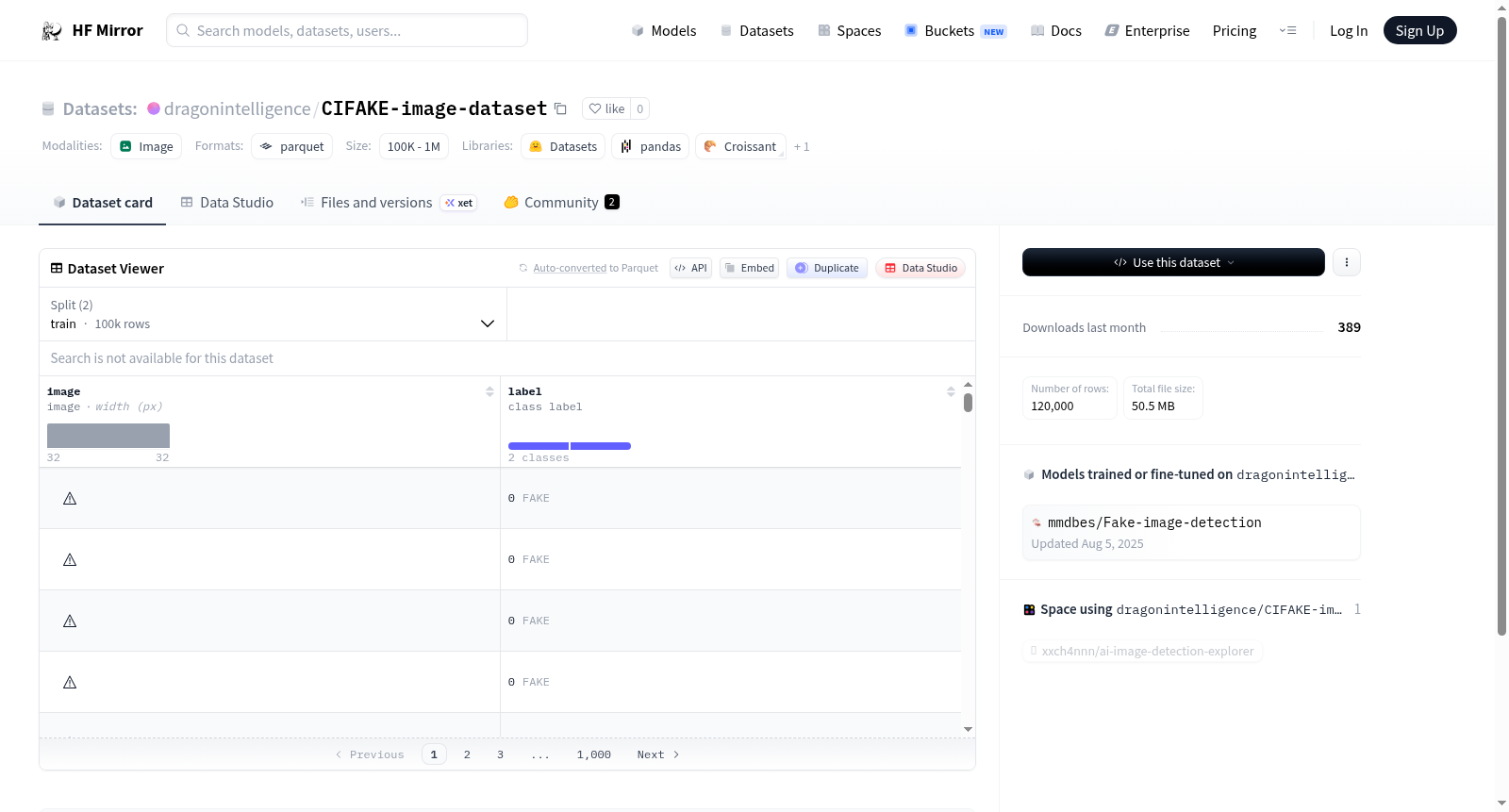Screen dimensions: 1509x812
Task: Go to the Pricing page
Action: (x=1235, y=31)
